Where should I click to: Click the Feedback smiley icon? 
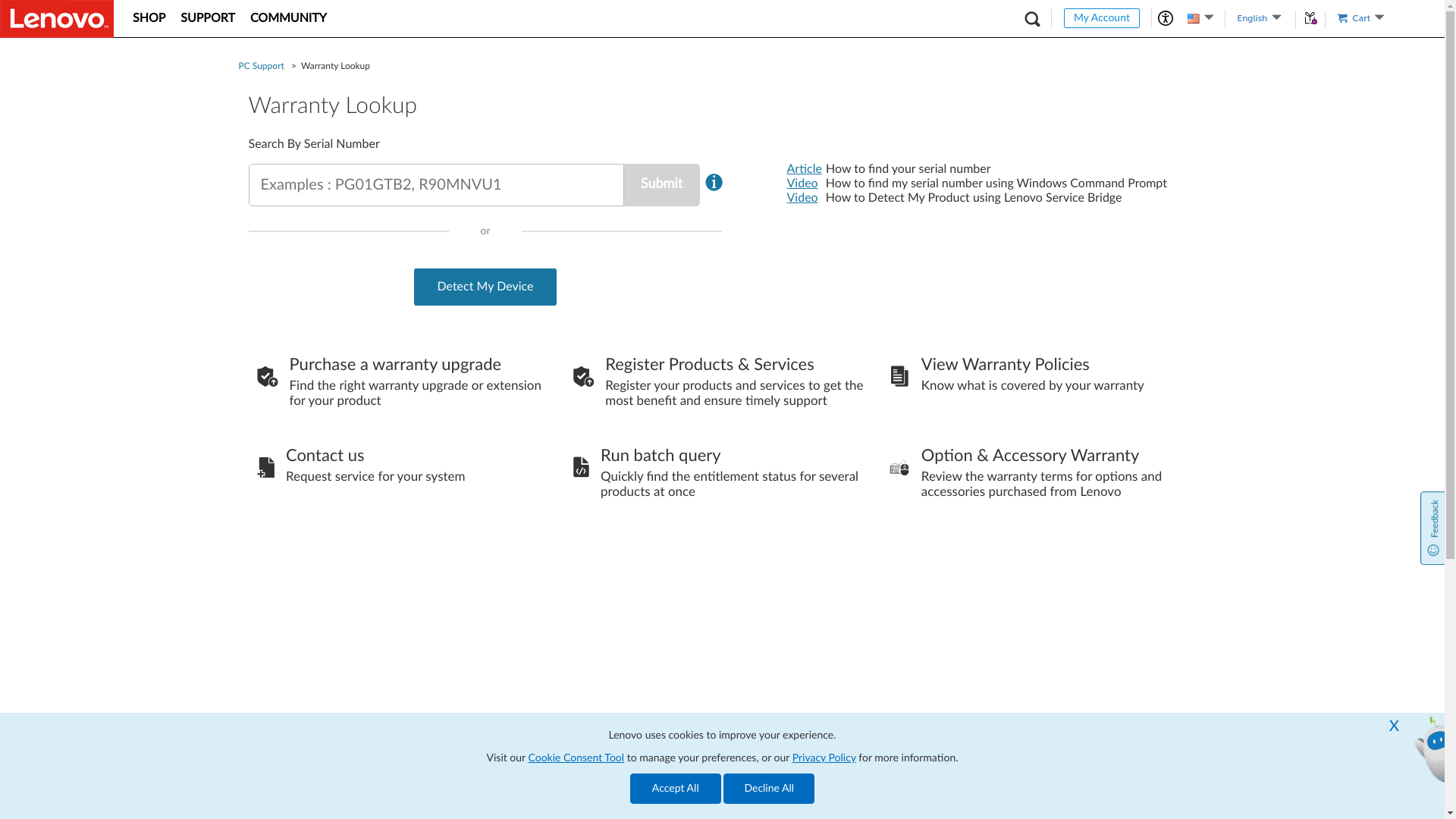1433,551
